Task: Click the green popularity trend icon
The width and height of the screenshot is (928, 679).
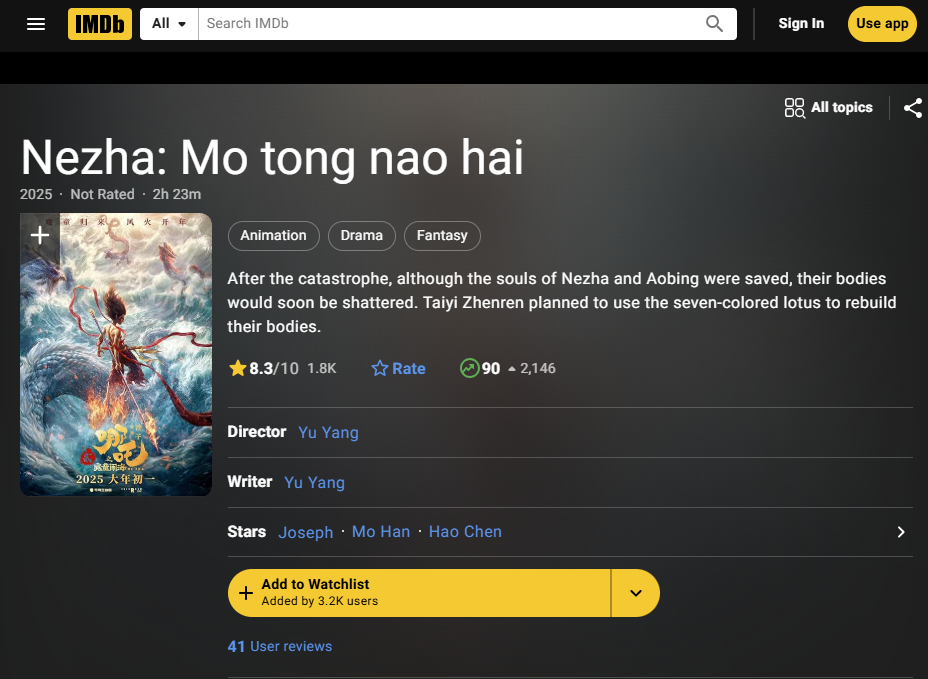Action: 469,368
